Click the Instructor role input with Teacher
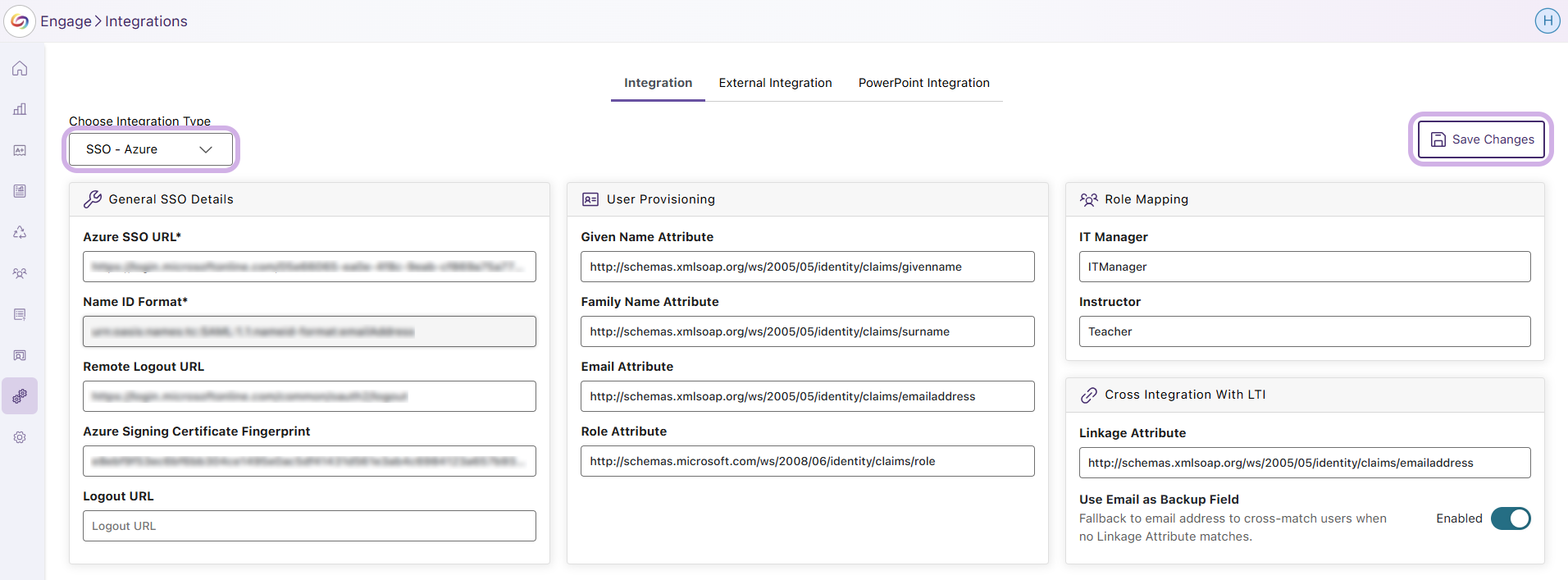Viewport: 1568px width, 580px height. point(1305,331)
